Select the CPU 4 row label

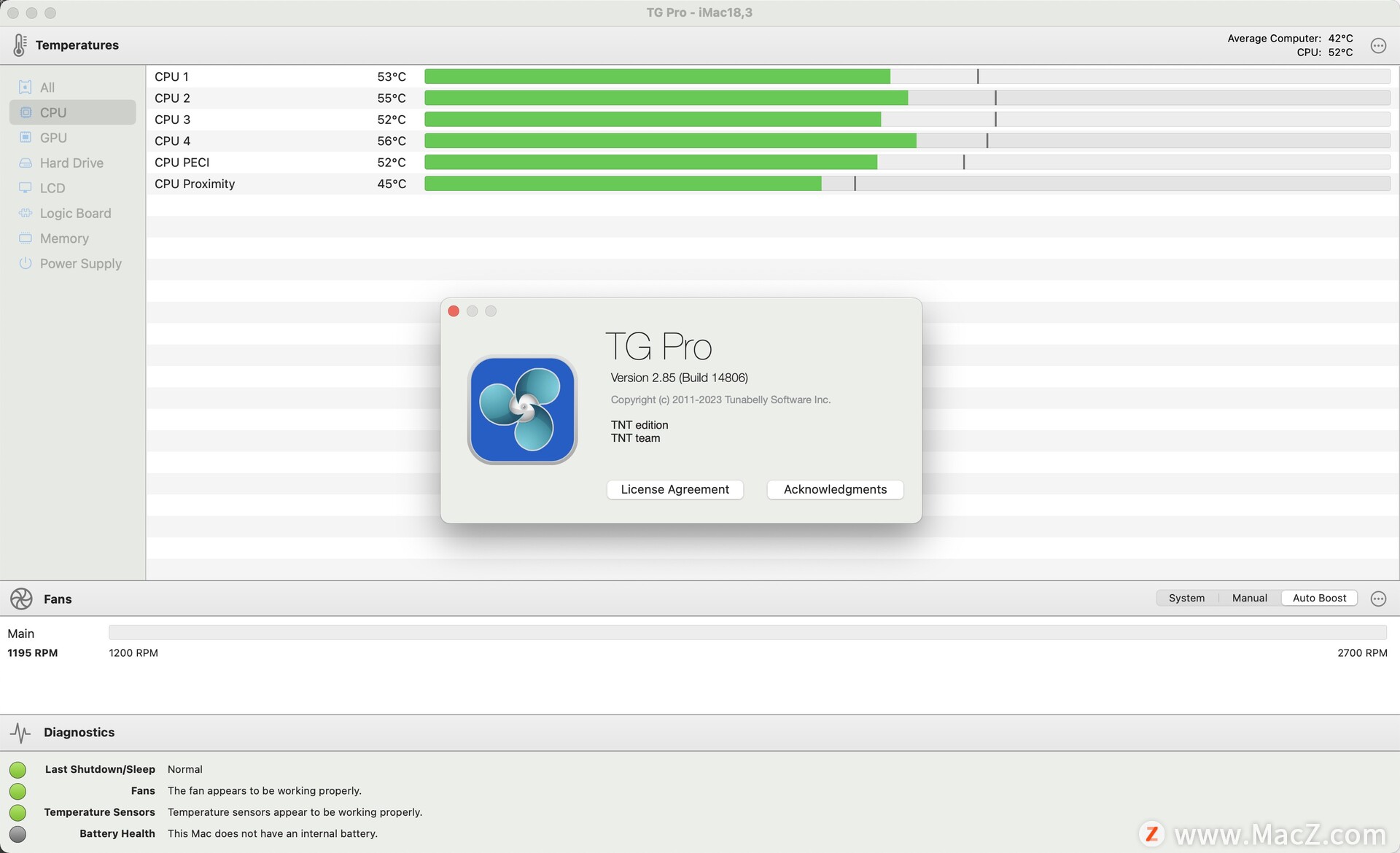point(172,141)
